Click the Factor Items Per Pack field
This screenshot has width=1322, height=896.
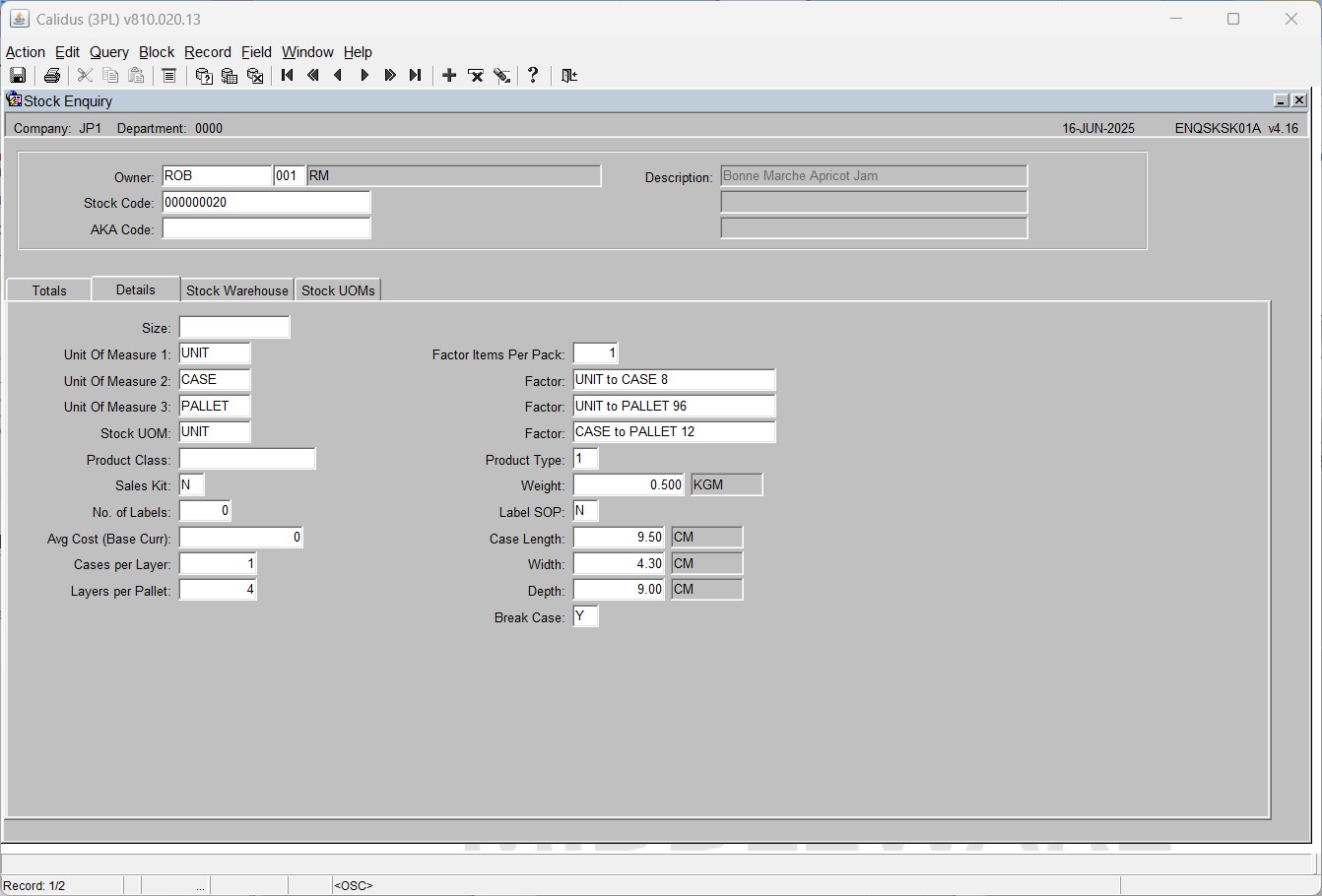click(x=596, y=353)
